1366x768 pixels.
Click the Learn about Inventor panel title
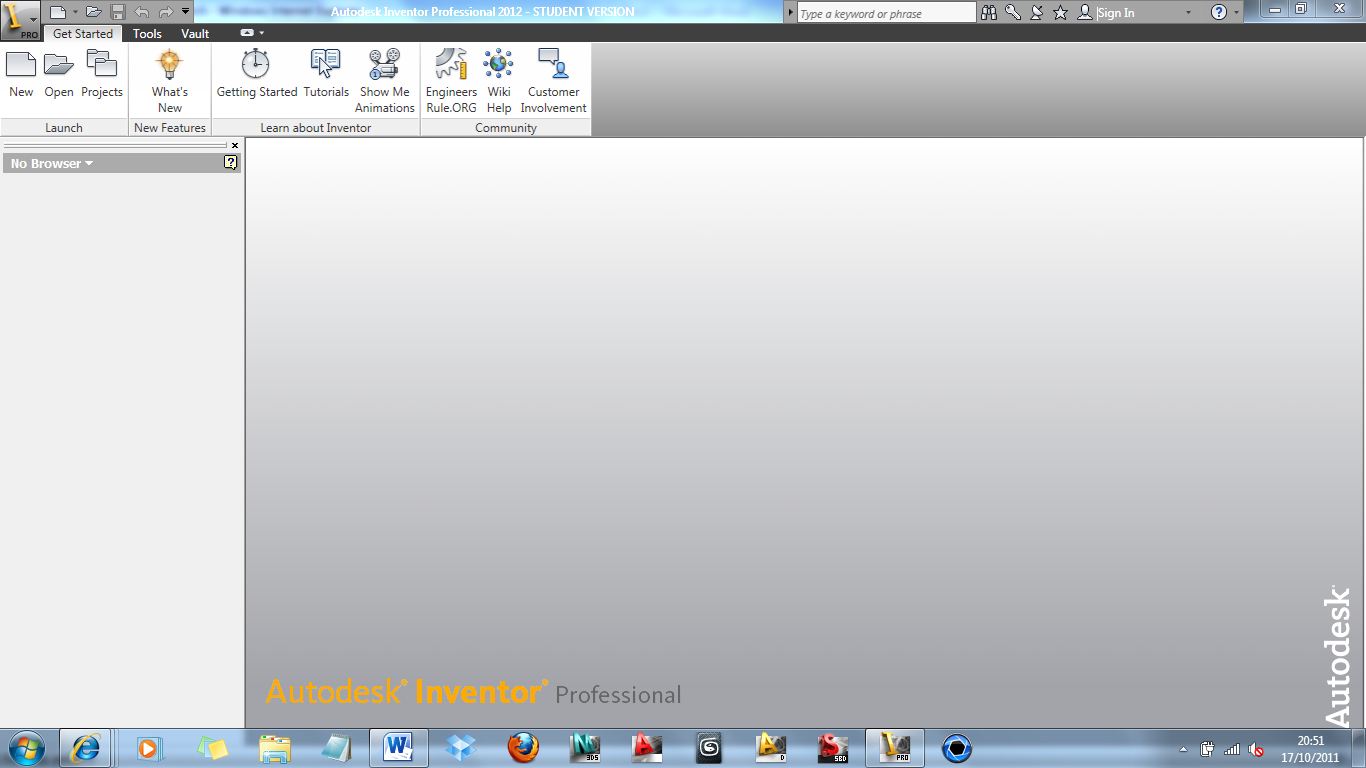point(316,128)
